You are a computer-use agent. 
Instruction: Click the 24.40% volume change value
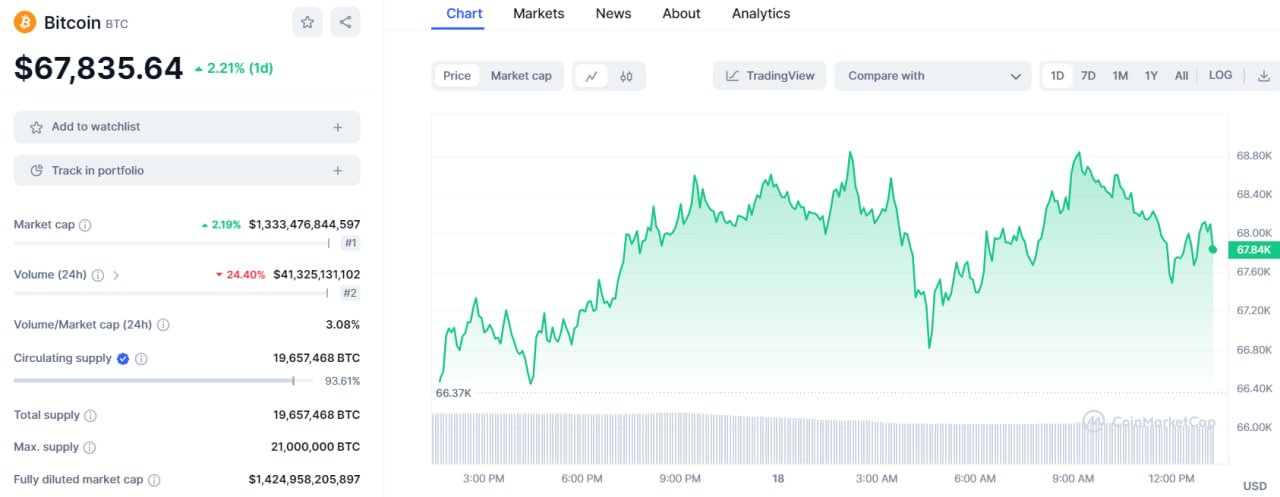pos(240,275)
